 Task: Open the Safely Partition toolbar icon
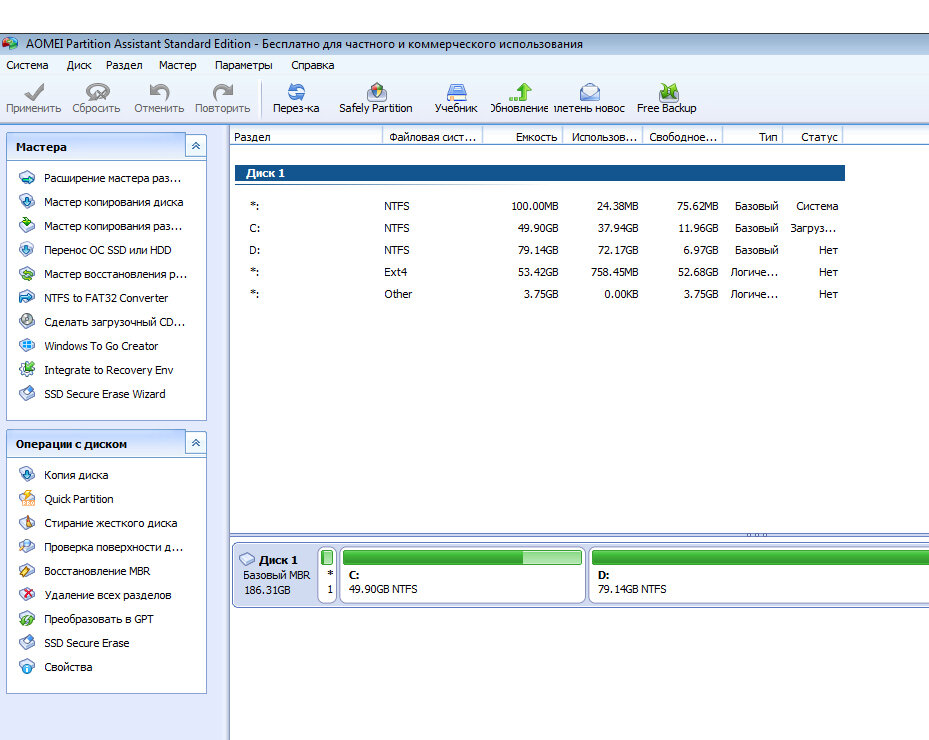point(376,92)
